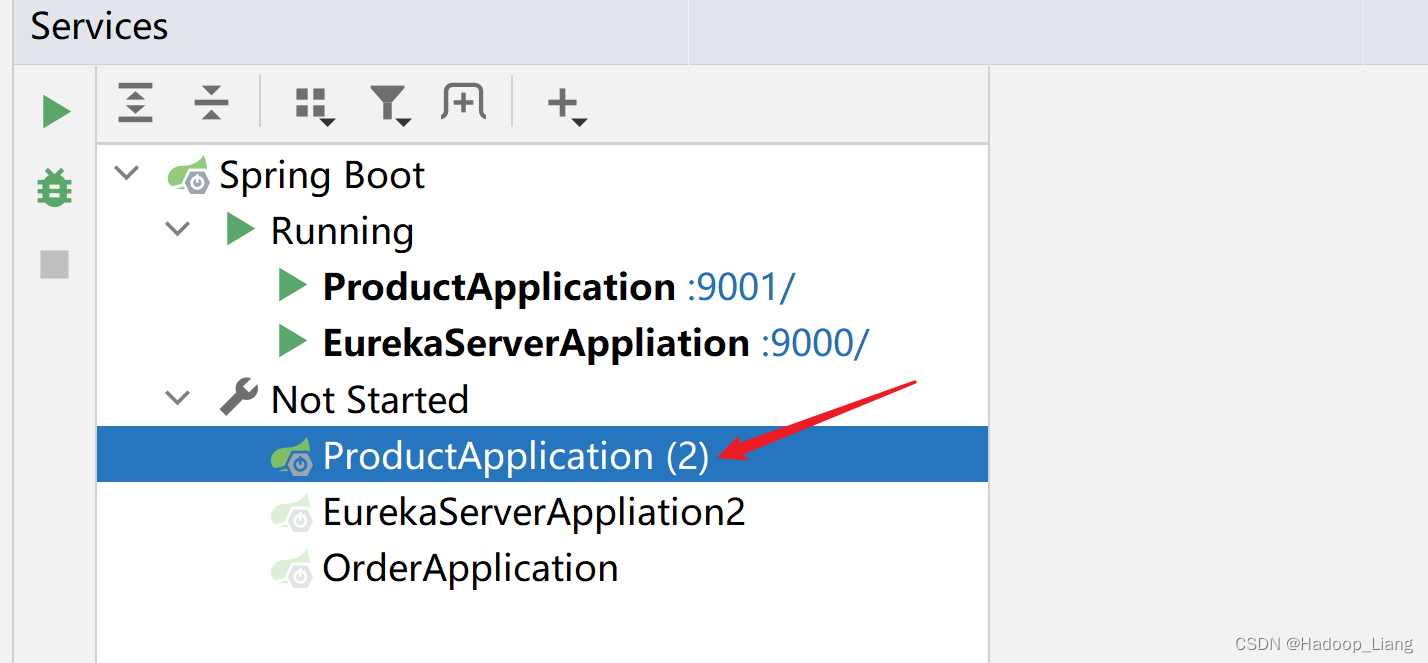Viewport: 1428px width, 663px height.
Task: Click the green Run button in sidebar
Action: click(x=56, y=111)
